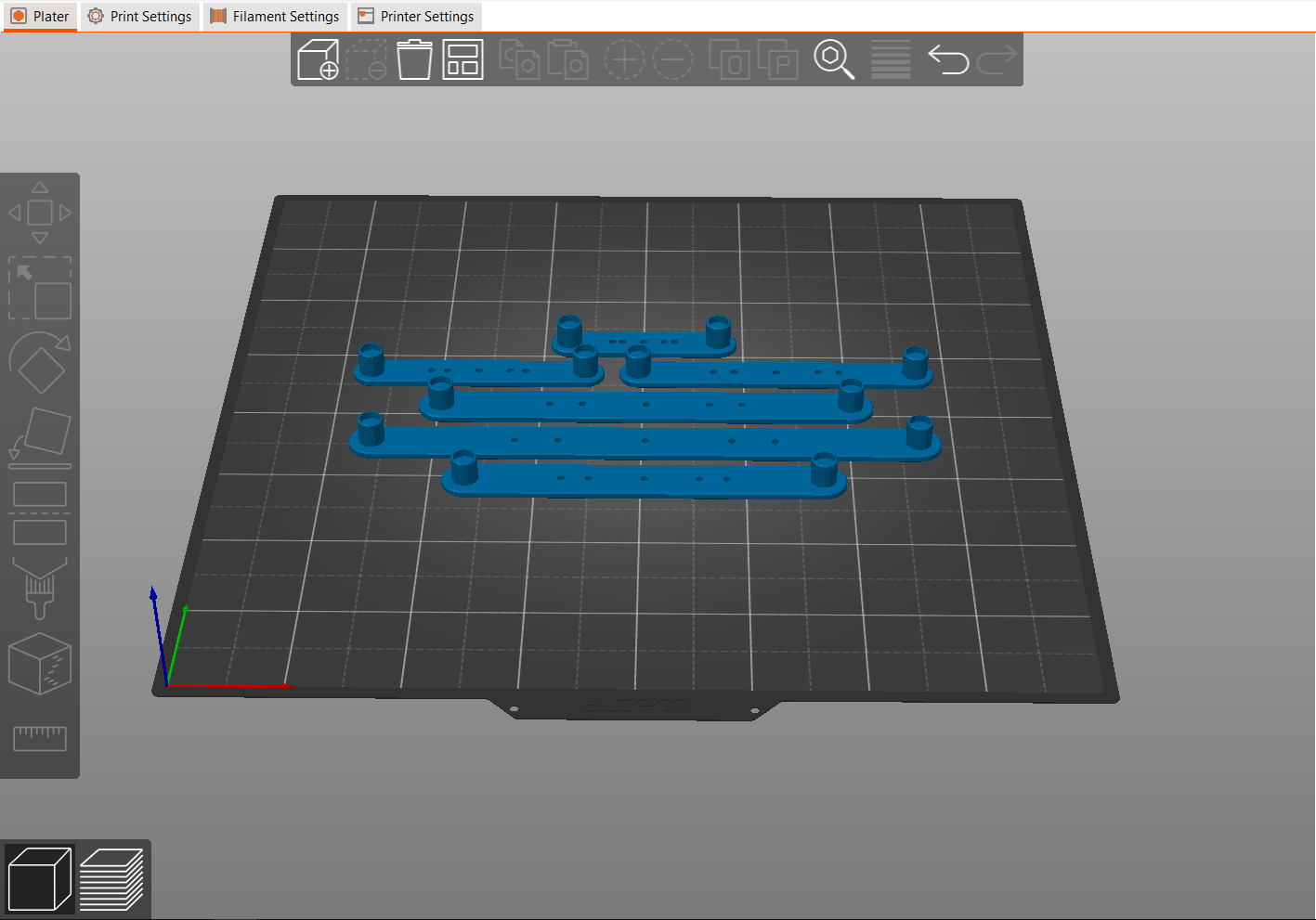Screen dimensions: 1316x920
Task: Click the Add object cube icon
Action: [318, 60]
